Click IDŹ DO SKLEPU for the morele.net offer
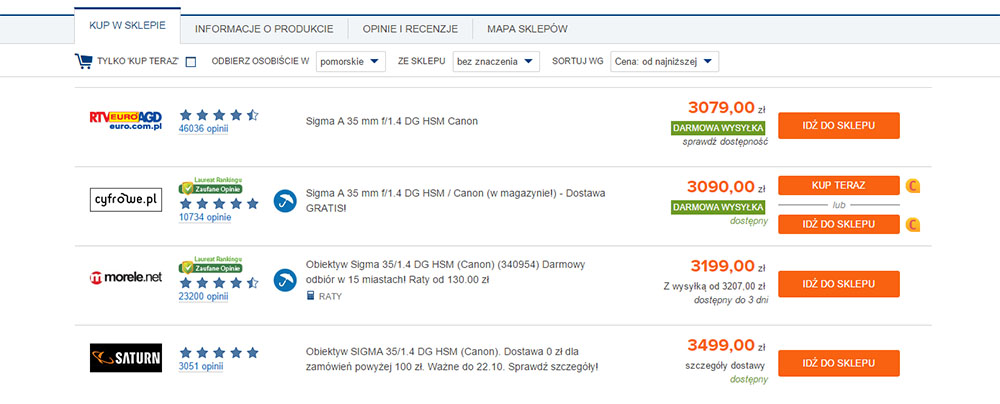This screenshot has height=404, width=1000. tap(839, 284)
